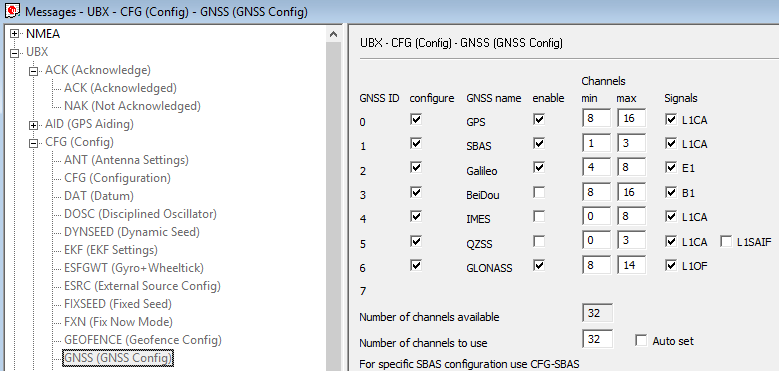Toggle configure checkbox for GLONASS
779x371 pixels.
416,266
